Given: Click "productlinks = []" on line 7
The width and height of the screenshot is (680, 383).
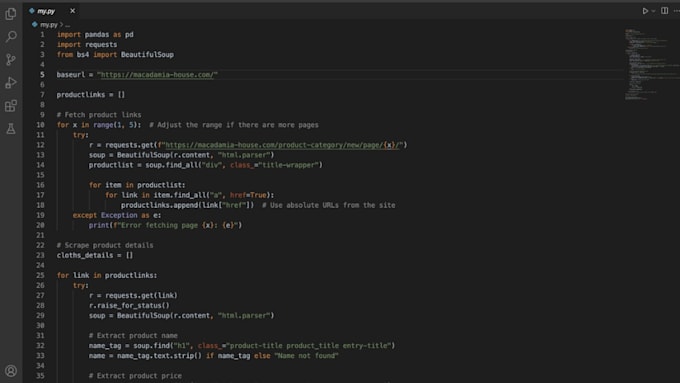Looking at the screenshot, I should (x=91, y=95).
